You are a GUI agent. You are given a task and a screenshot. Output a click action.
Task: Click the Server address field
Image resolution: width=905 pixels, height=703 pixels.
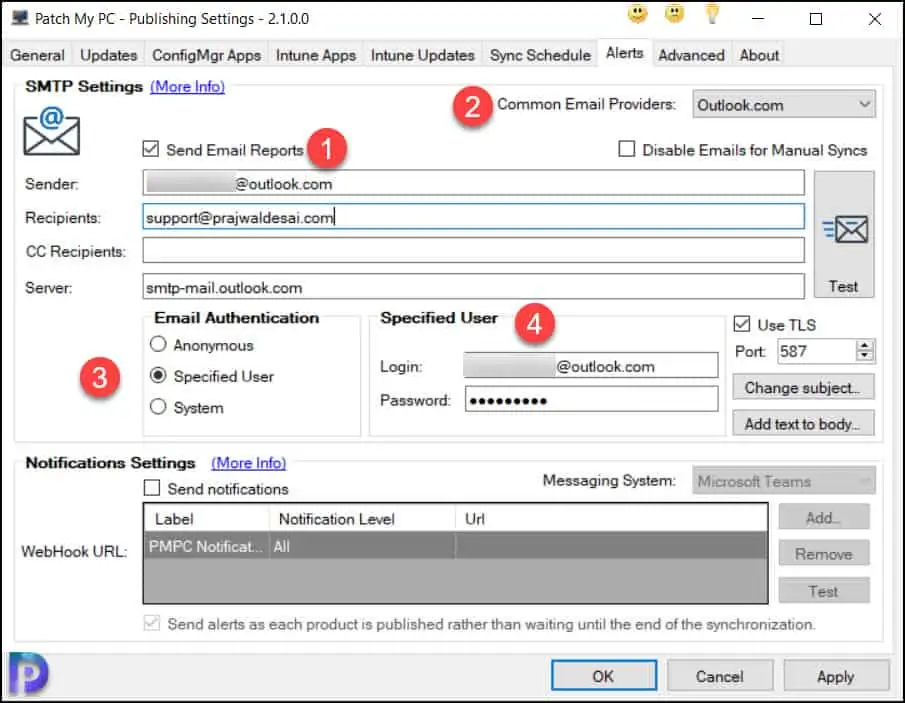[473, 287]
